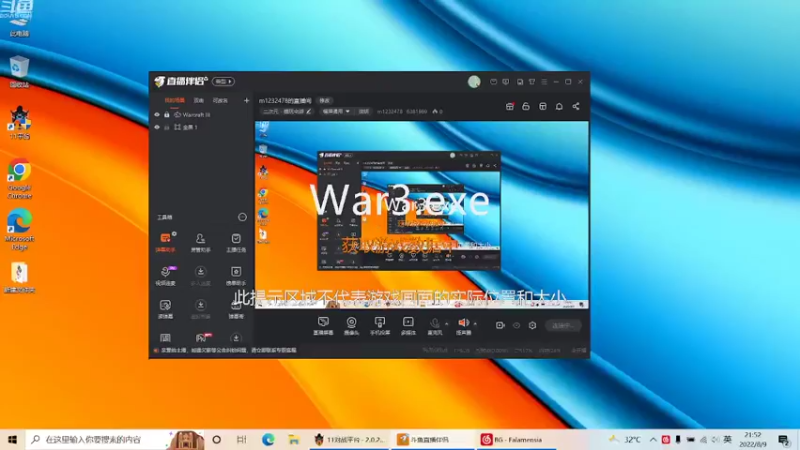Open the rank assistant tool in the second toolbox row
800x450 pixels.
click(236, 275)
